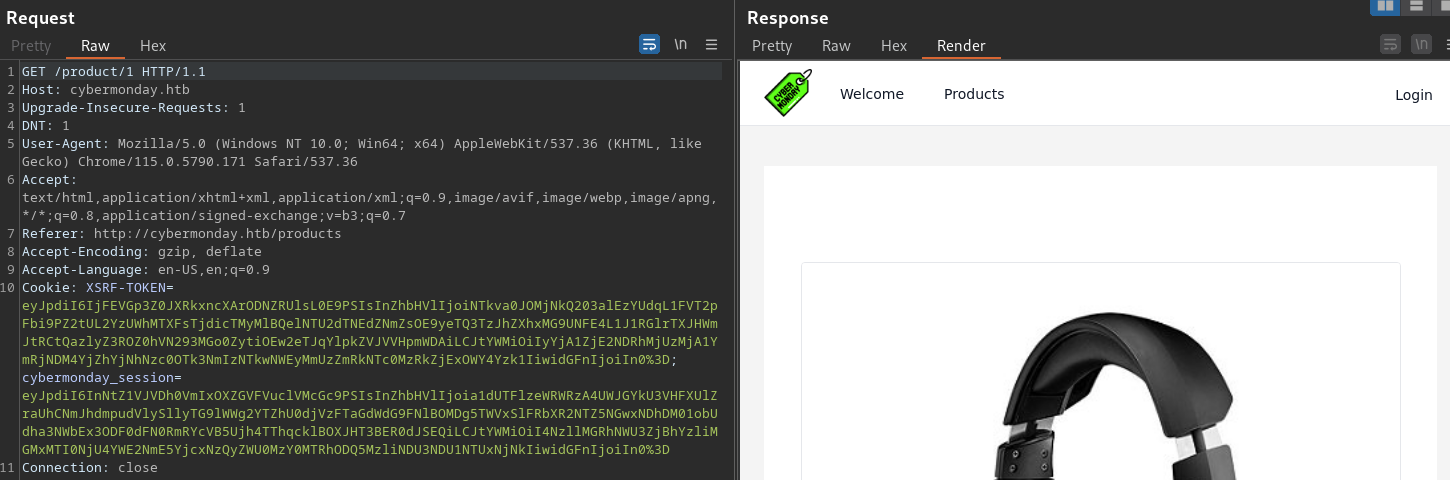Screen dimensions: 1450x480
Task: Click the 'Response' panel heading
Action: coord(788,18)
